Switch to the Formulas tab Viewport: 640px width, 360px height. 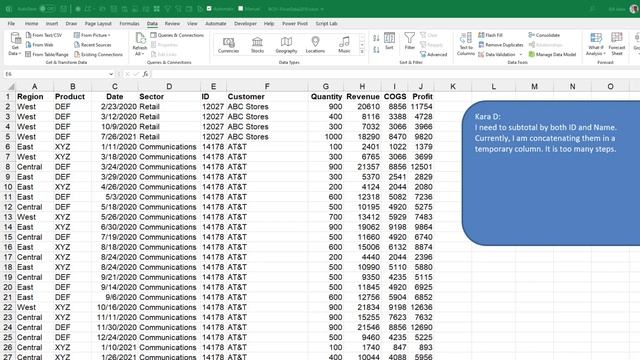point(129,24)
